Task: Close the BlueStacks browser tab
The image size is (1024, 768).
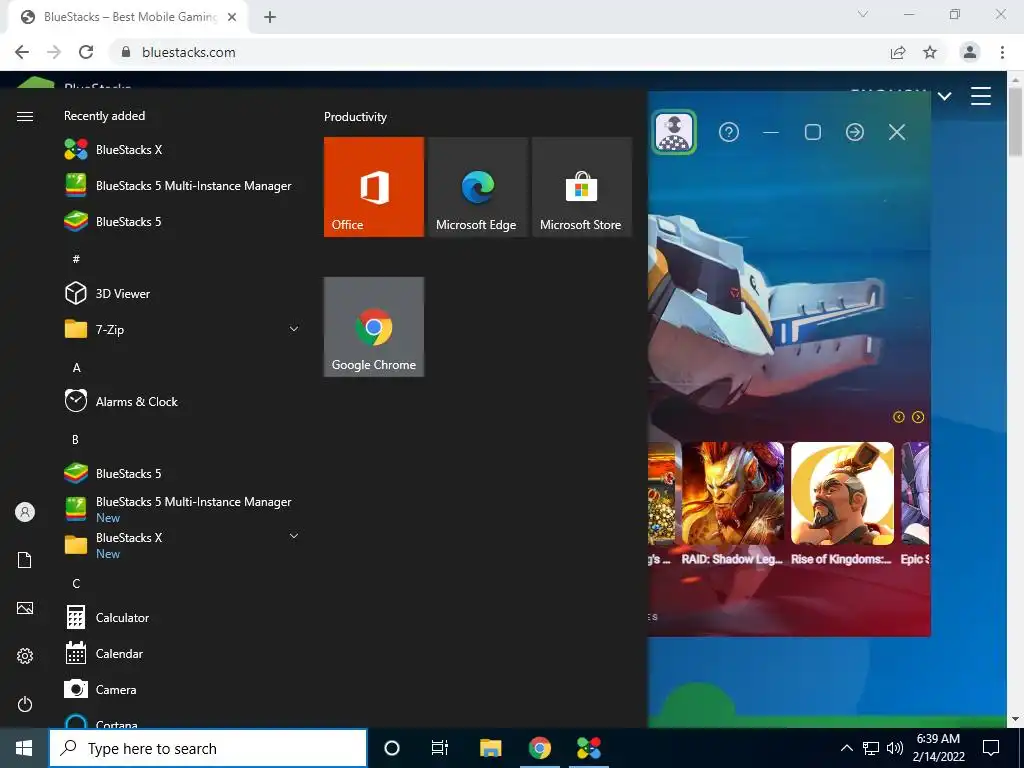Action: tap(232, 18)
